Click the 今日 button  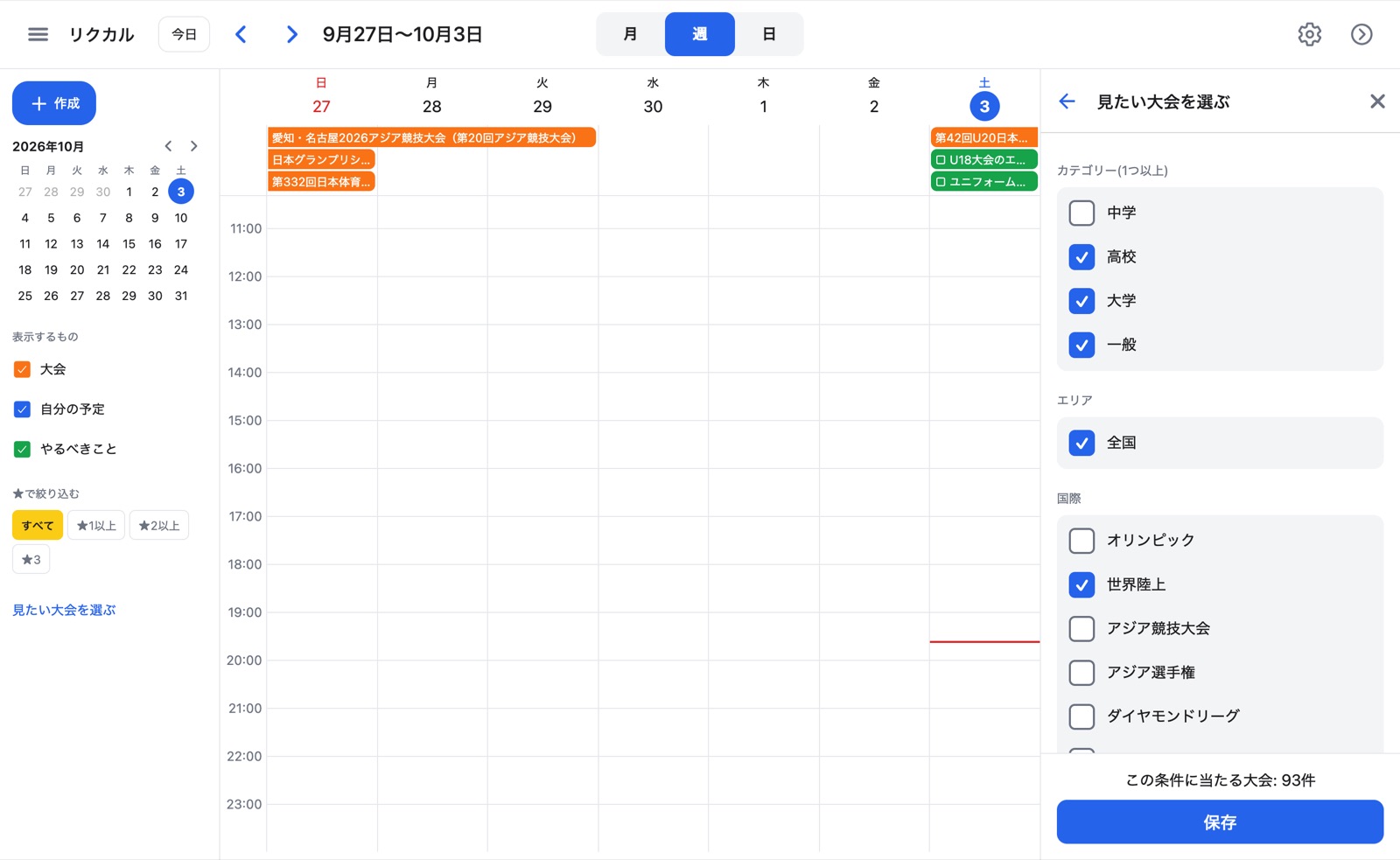[x=184, y=34]
